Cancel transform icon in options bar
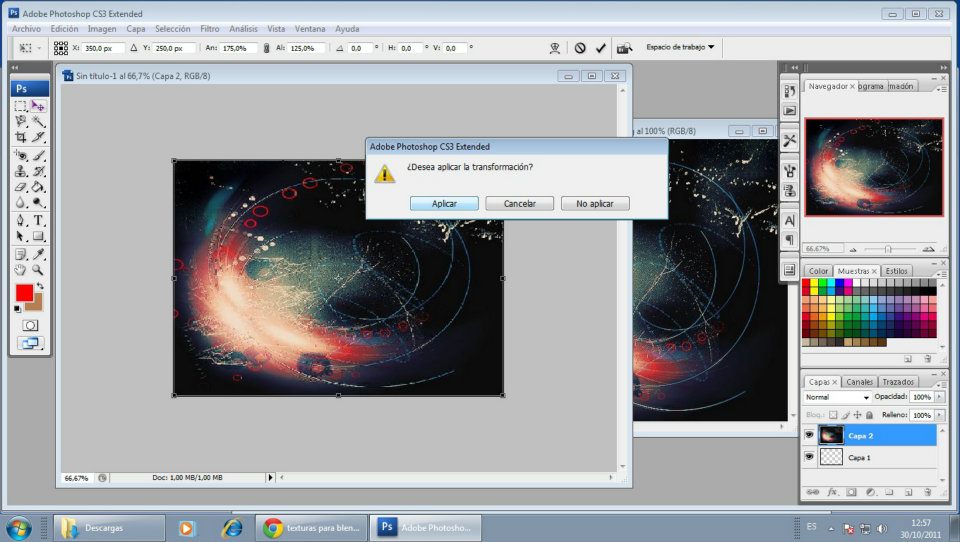The height and width of the screenshot is (542, 960). pos(580,48)
